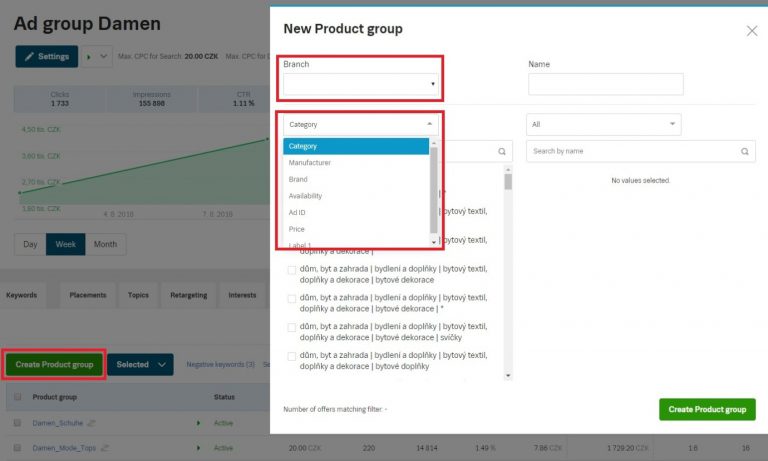Open the Damen_Schuhe product group link
768x461 pixels.
coord(57,423)
